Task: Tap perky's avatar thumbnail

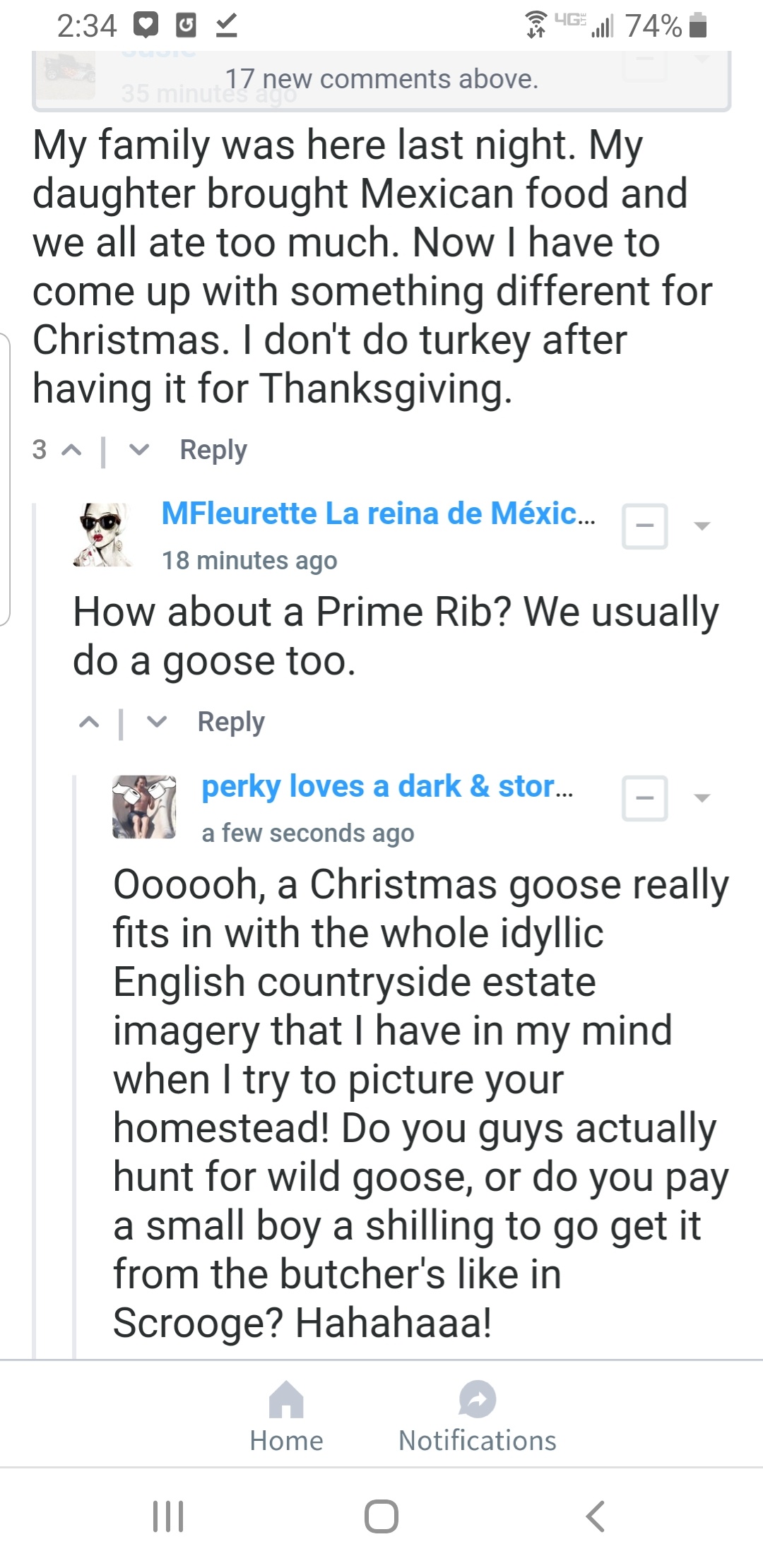Action: click(144, 807)
